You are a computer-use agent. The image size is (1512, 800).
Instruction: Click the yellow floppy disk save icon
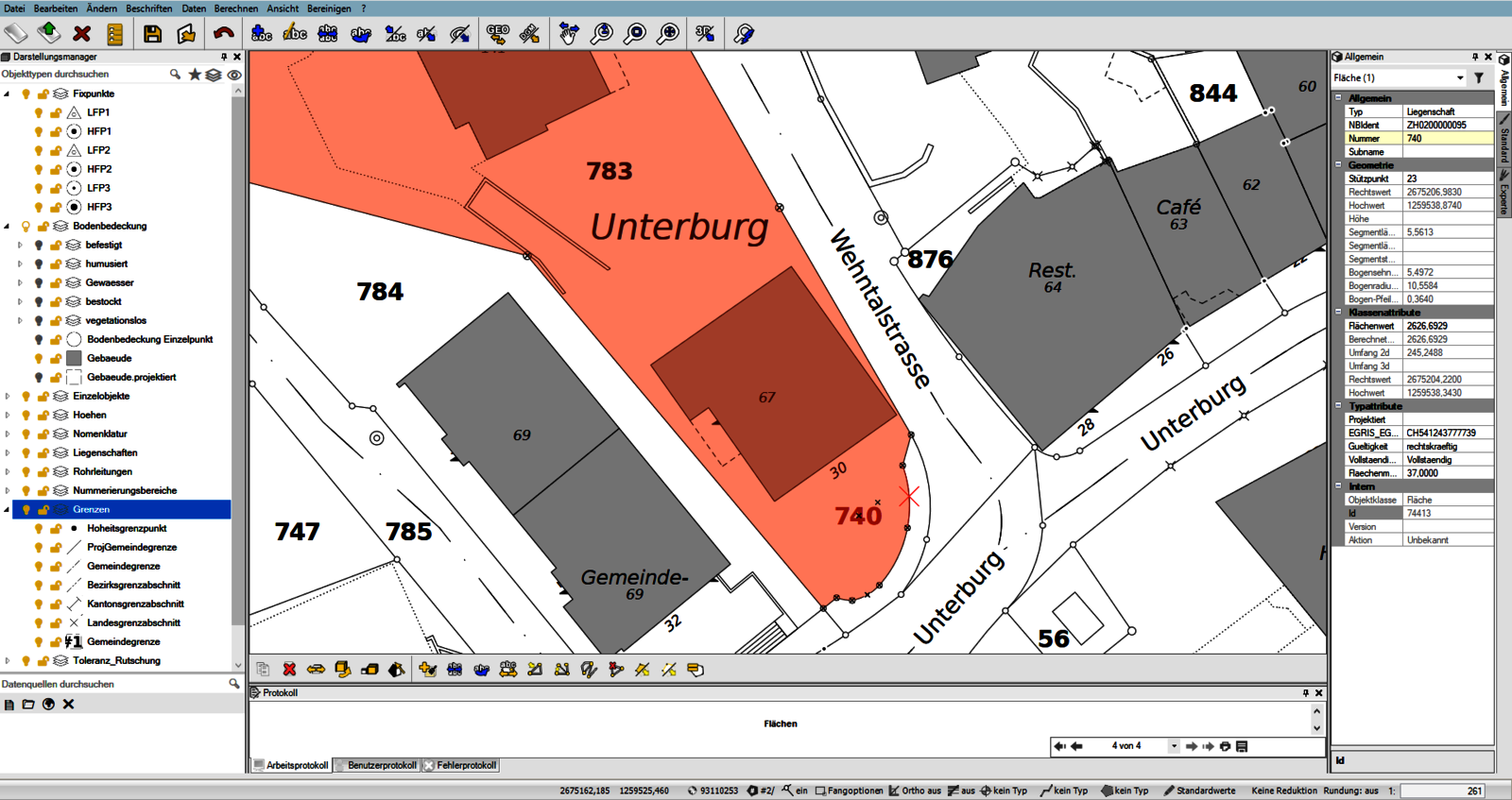tap(152, 34)
